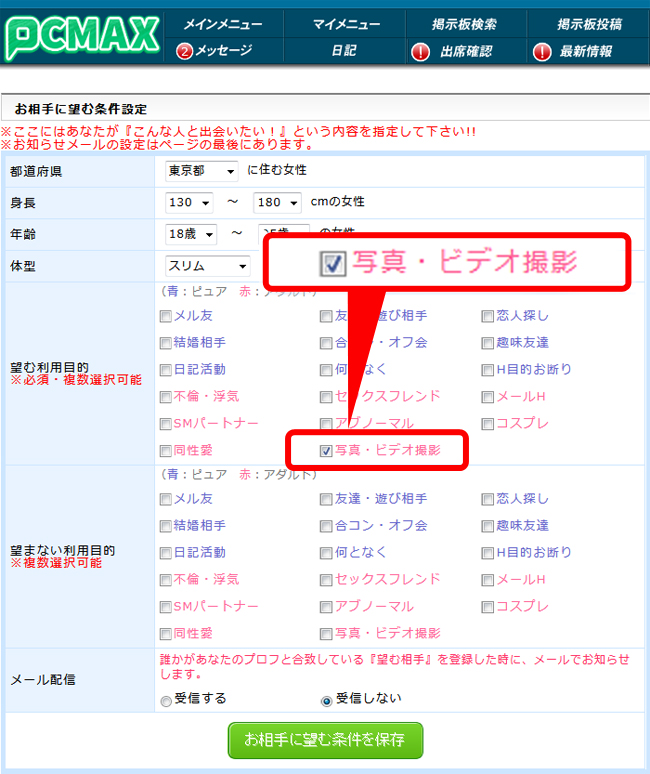Screen dimensions: 650x774
Task: Check メル友 under 望む利用目的
Action: [166, 316]
